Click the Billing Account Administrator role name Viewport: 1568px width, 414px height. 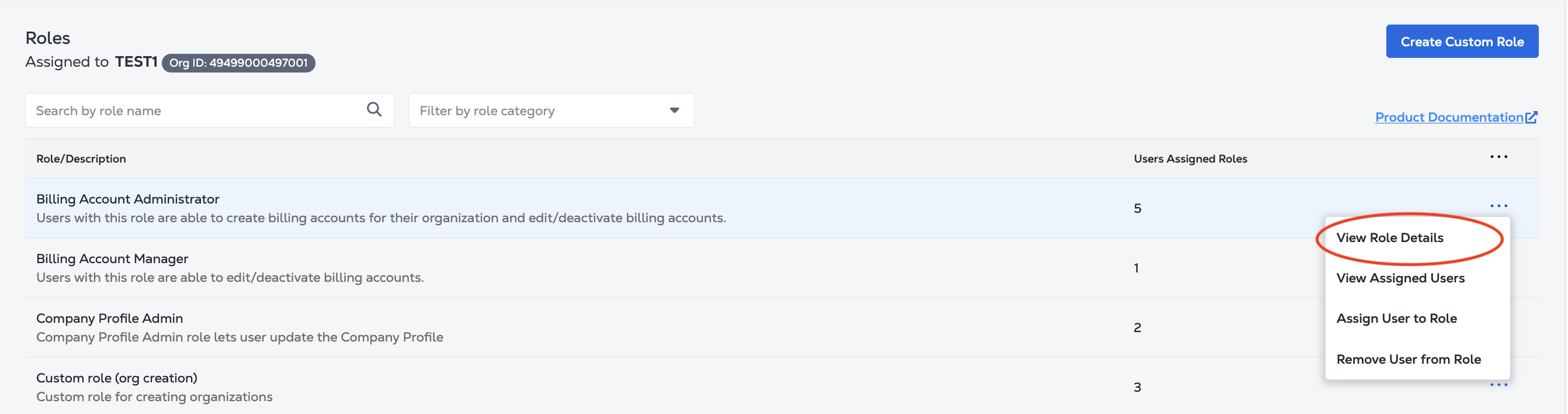click(128, 199)
